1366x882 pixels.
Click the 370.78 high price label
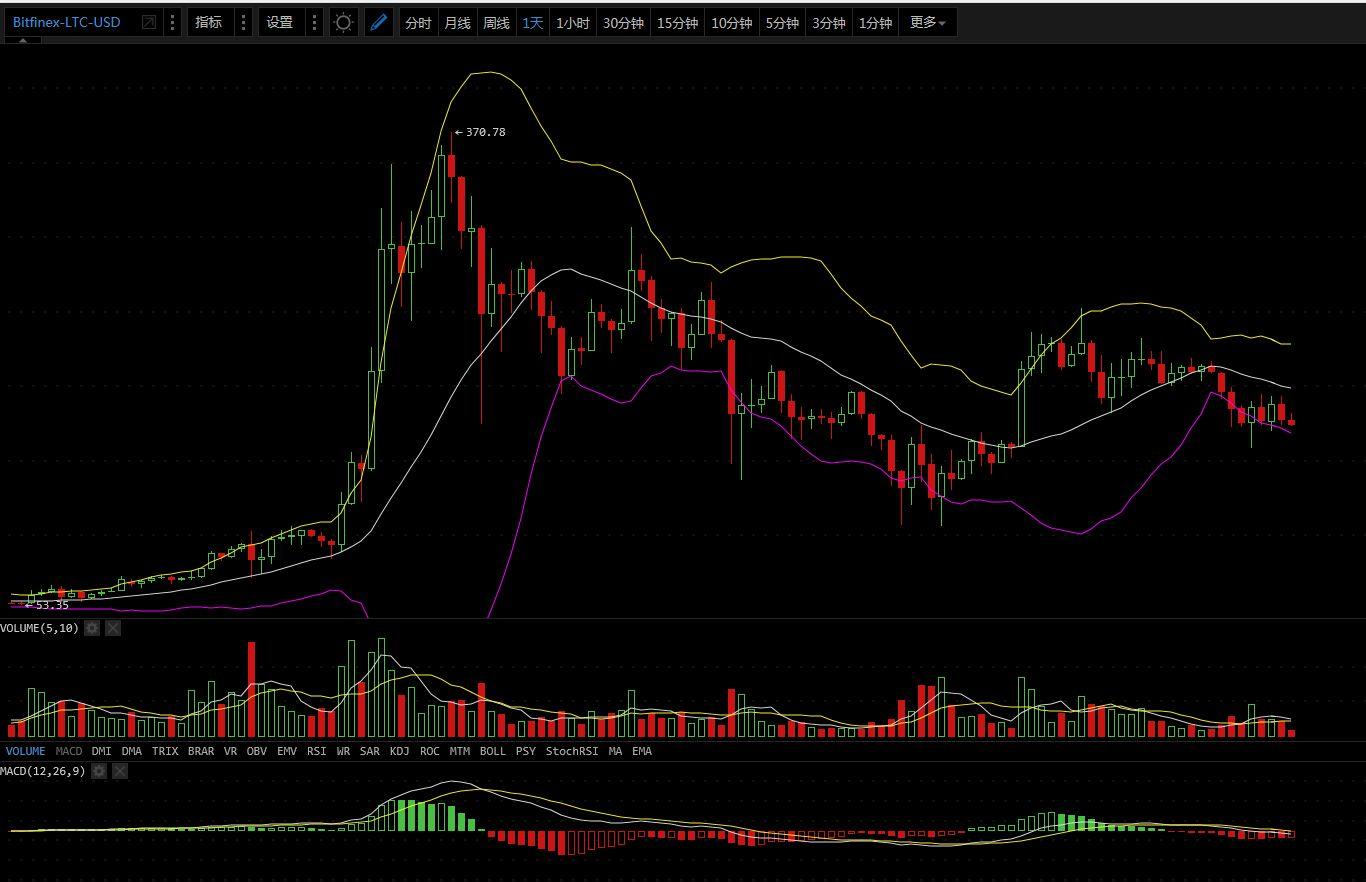click(x=486, y=132)
